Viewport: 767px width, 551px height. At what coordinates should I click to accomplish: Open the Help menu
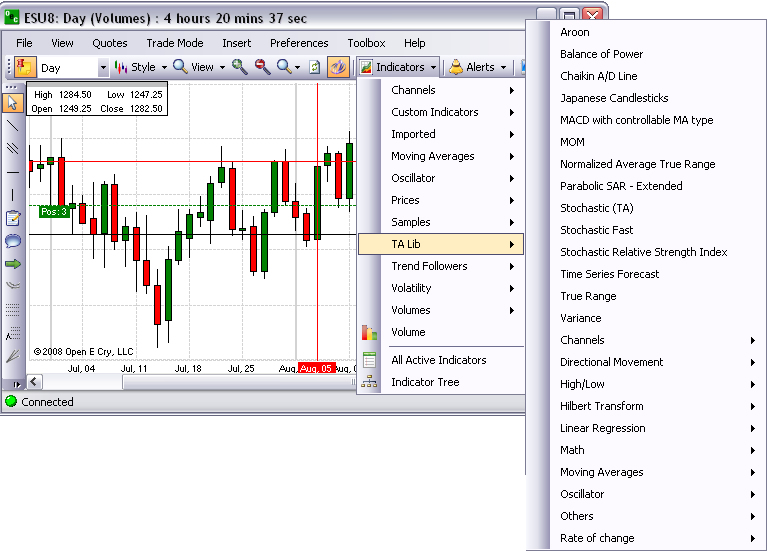(x=414, y=43)
